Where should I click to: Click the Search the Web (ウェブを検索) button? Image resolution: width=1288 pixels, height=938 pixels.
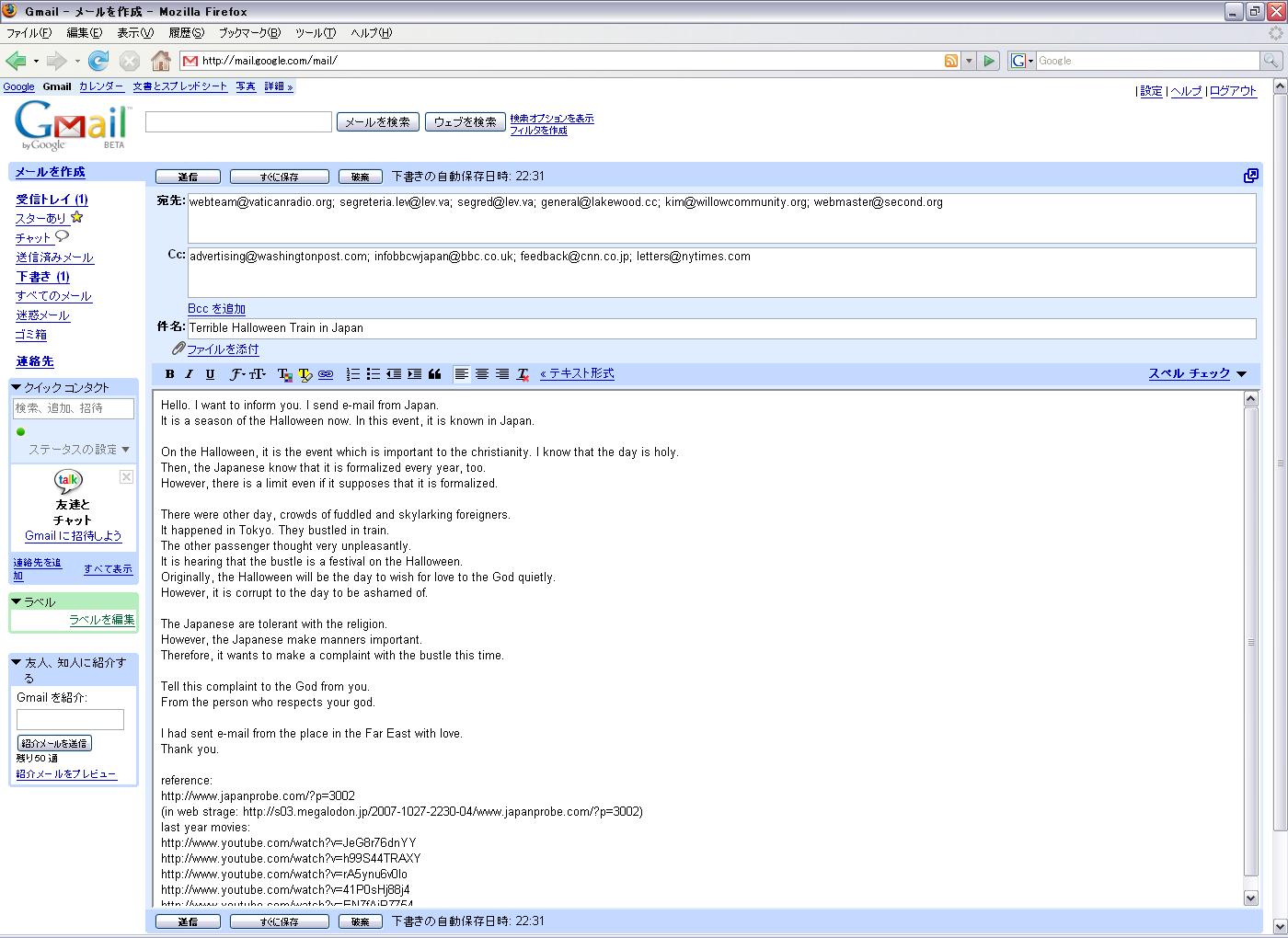(x=465, y=121)
